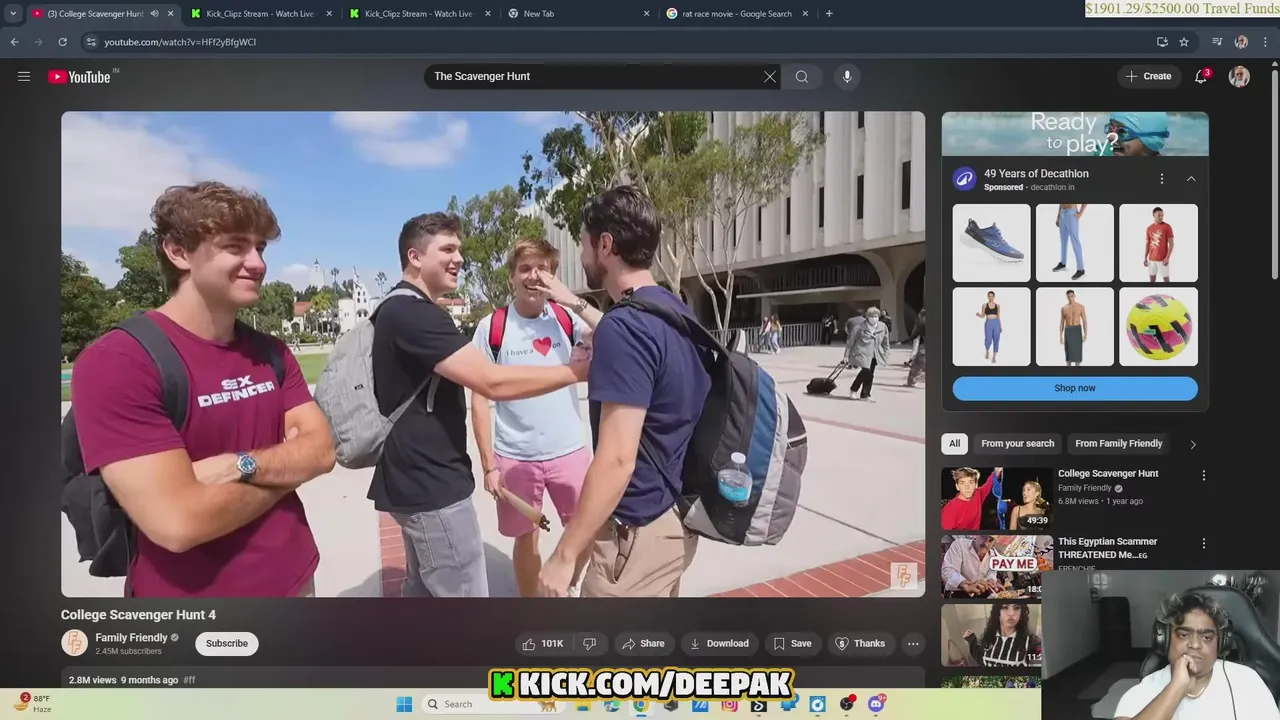1280x720 pixels.
Task: Like the video with thumbs up
Action: click(541, 644)
